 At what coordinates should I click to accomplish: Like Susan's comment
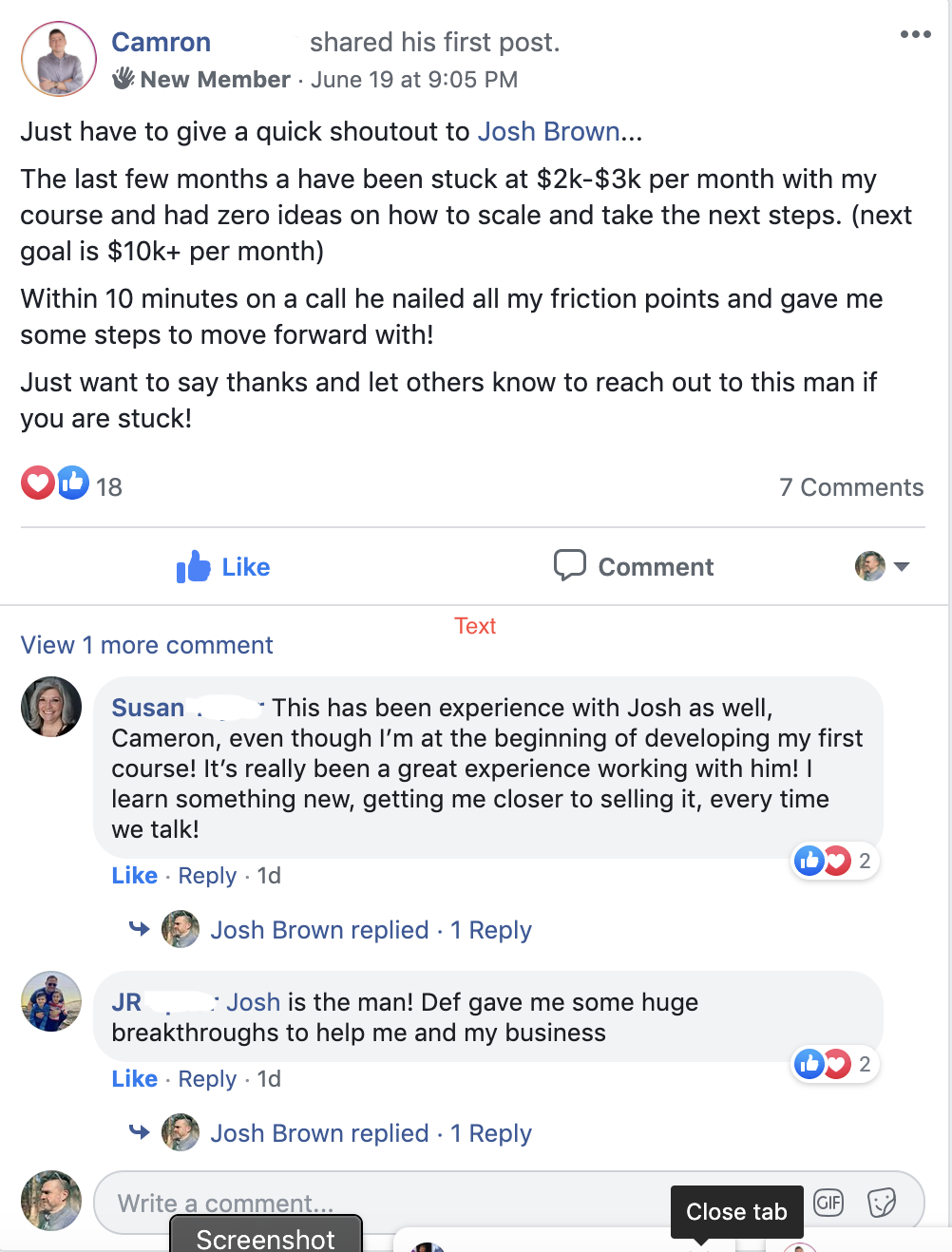pos(134,876)
